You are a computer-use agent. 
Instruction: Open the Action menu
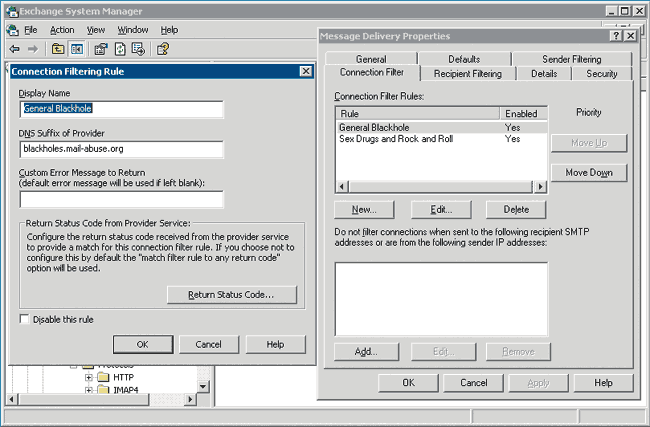point(62,30)
